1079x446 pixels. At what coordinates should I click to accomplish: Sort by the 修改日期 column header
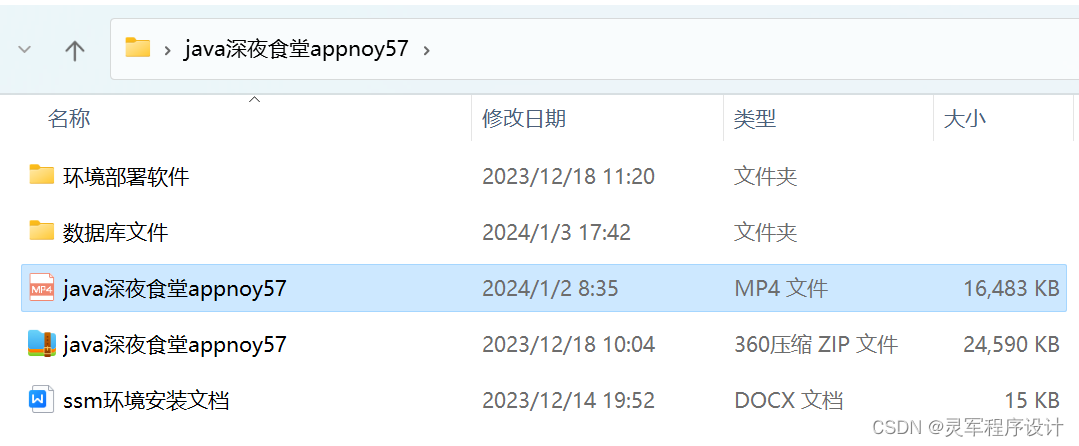pyautogui.click(x=524, y=118)
